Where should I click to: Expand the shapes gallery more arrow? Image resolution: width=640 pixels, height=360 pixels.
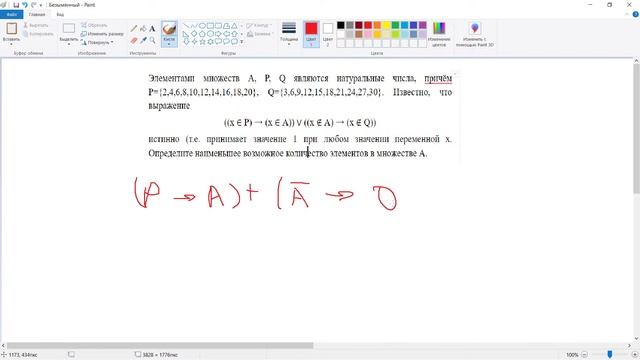242,42
